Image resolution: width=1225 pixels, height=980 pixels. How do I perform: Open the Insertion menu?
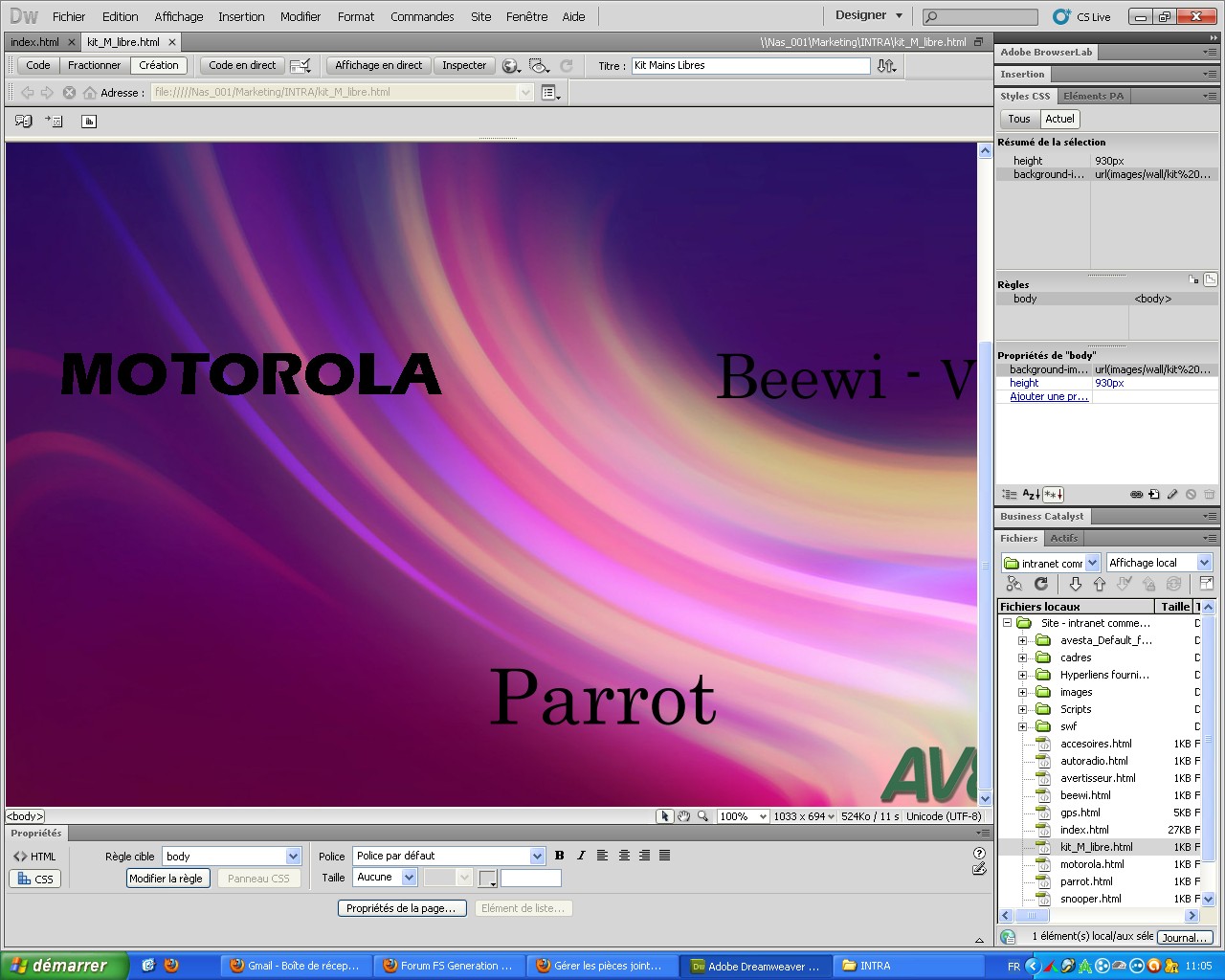(x=241, y=16)
